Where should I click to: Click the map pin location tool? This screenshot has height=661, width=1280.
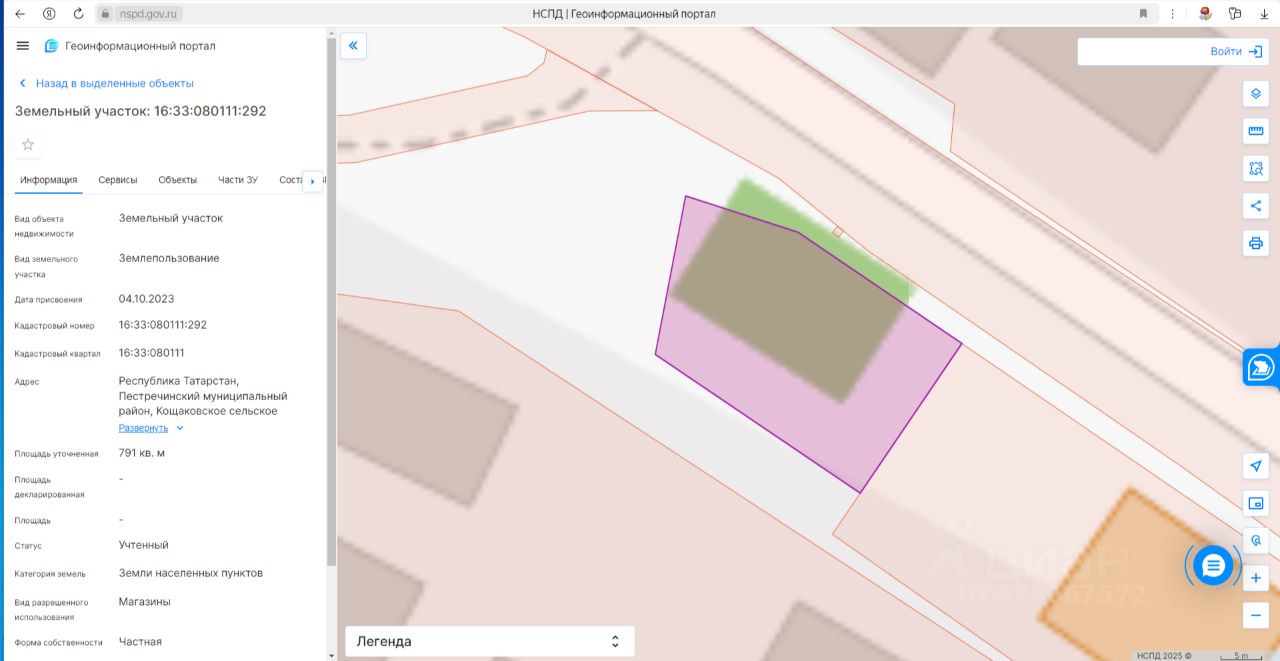click(x=1256, y=540)
